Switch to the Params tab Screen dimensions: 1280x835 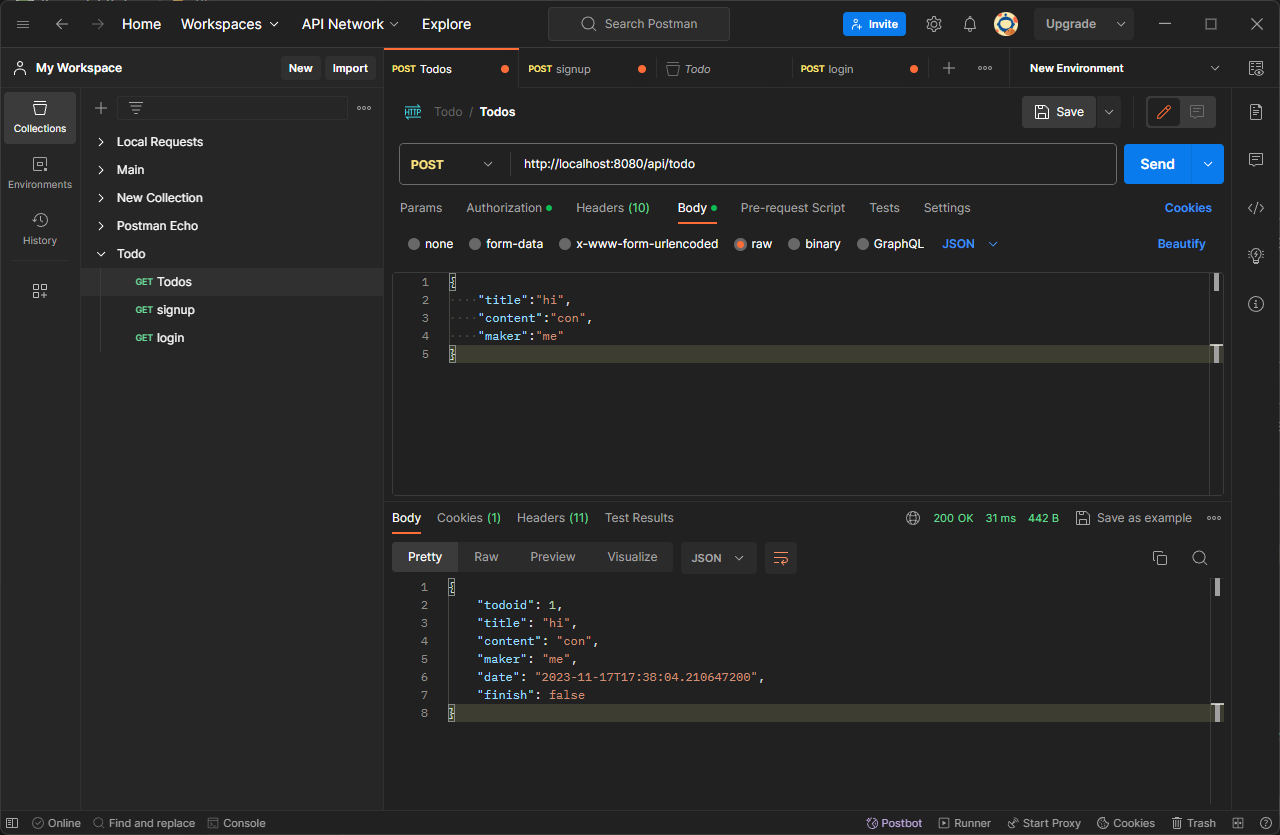pyautogui.click(x=421, y=208)
